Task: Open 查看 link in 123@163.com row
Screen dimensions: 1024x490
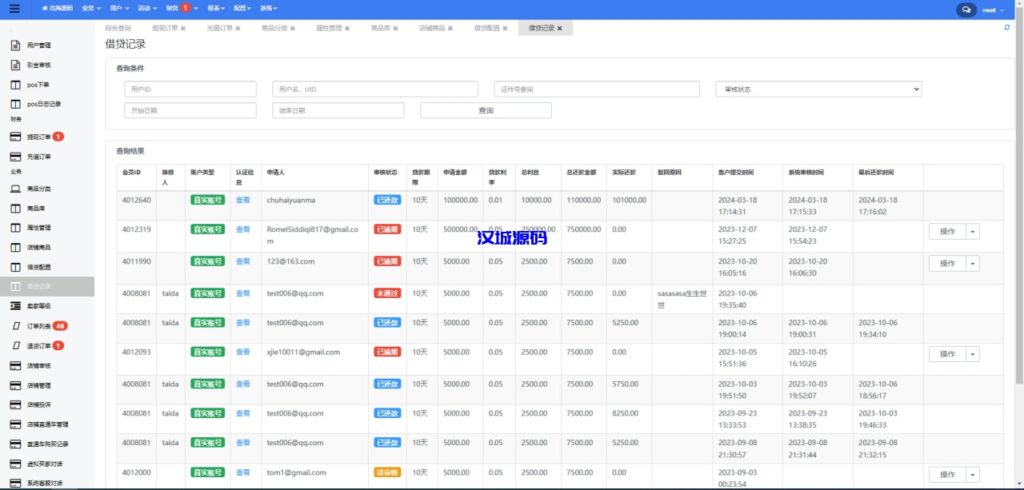Action: (242, 261)
